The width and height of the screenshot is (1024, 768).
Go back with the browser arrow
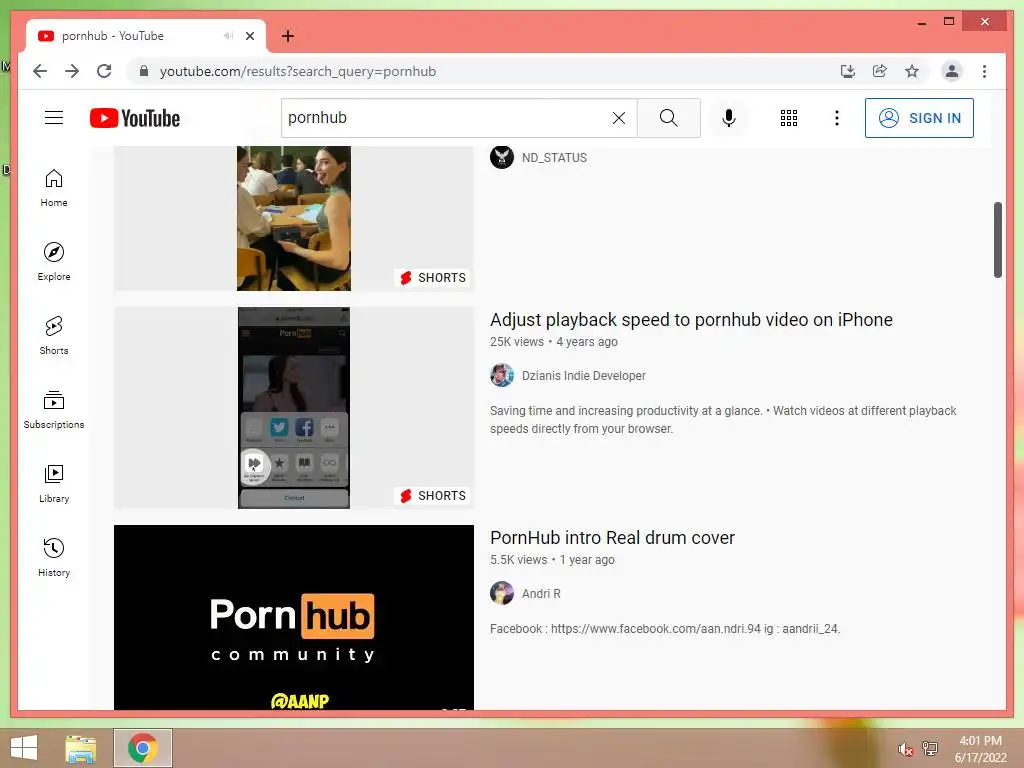coord(40,71)
